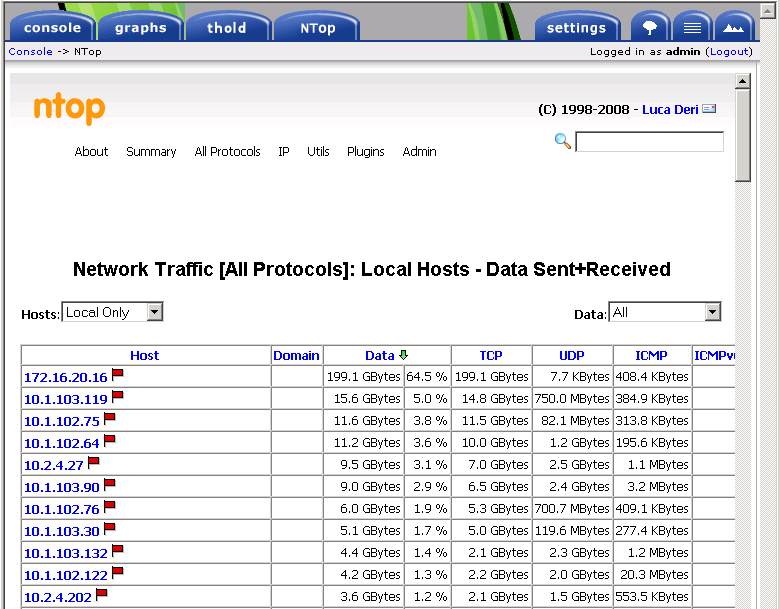Click the red flag next to 10.1.102.122

(117, 572)
